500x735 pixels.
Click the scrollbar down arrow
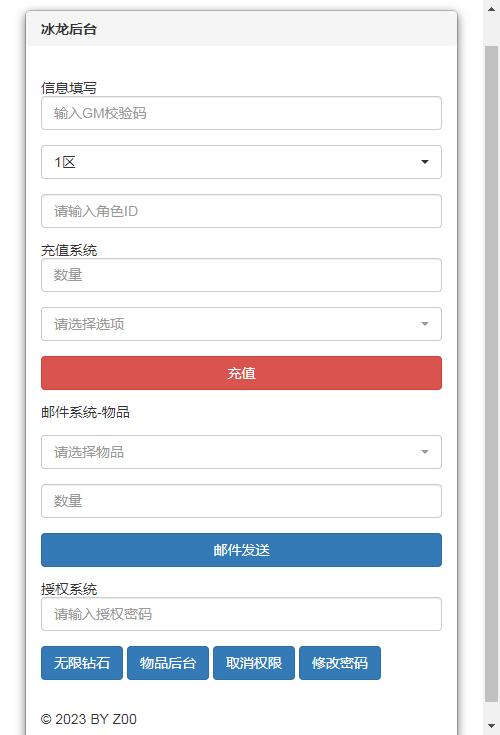point(491,726)
